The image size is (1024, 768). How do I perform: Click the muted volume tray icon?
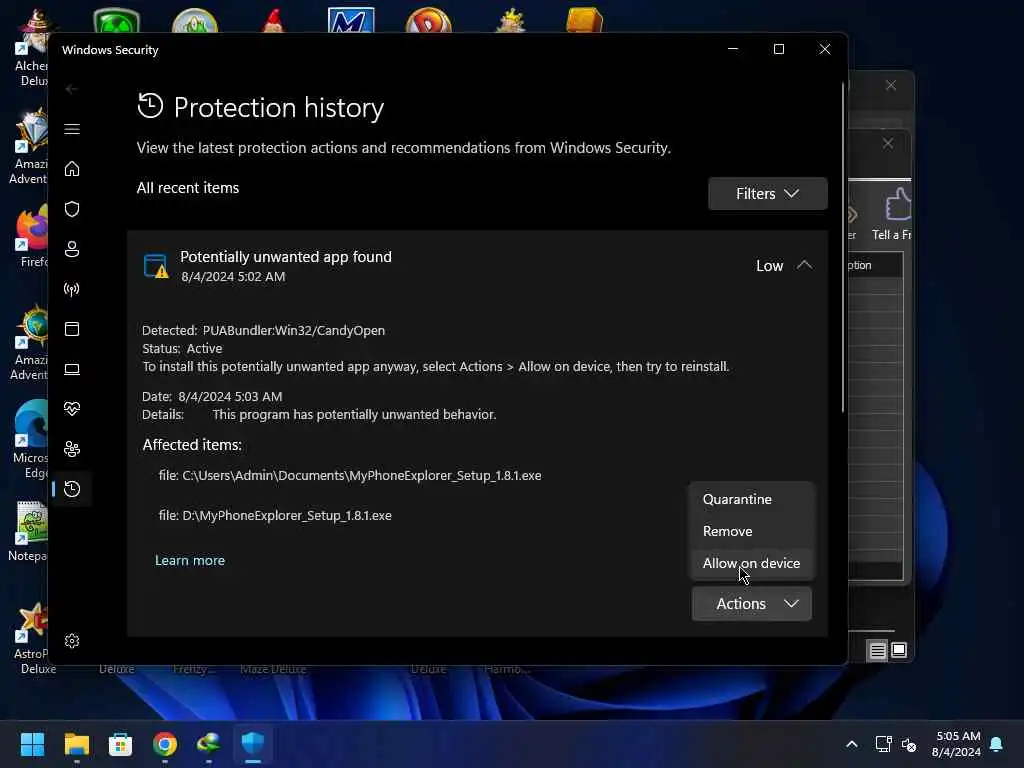pos(909,744)
